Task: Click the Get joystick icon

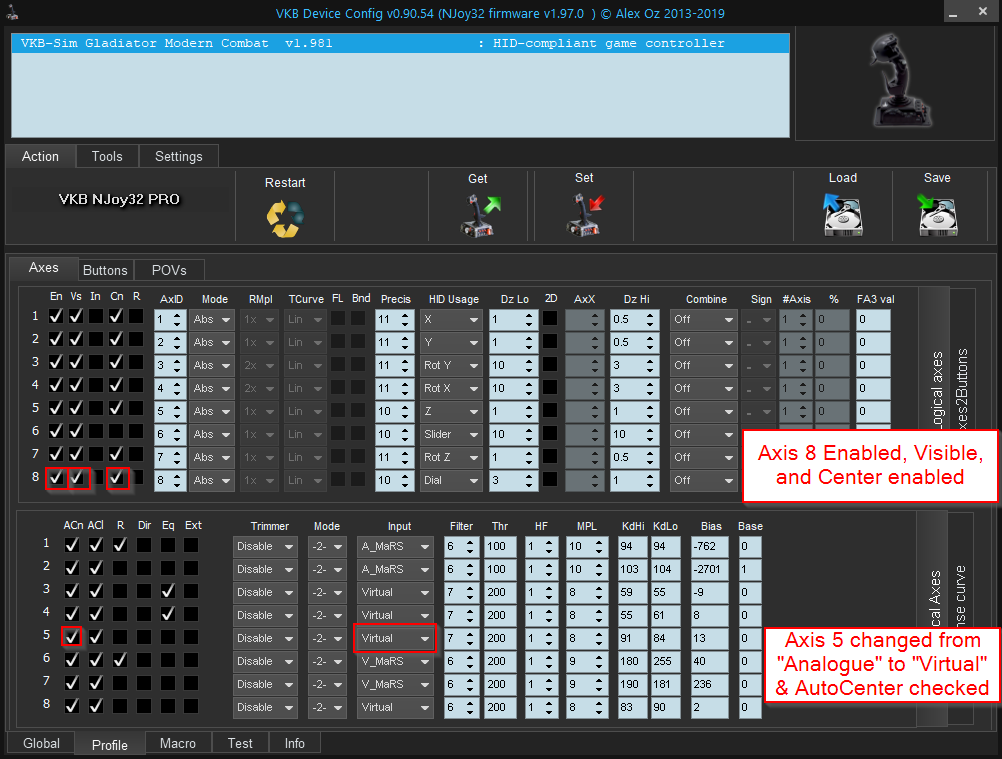Action: pos(480,214)
